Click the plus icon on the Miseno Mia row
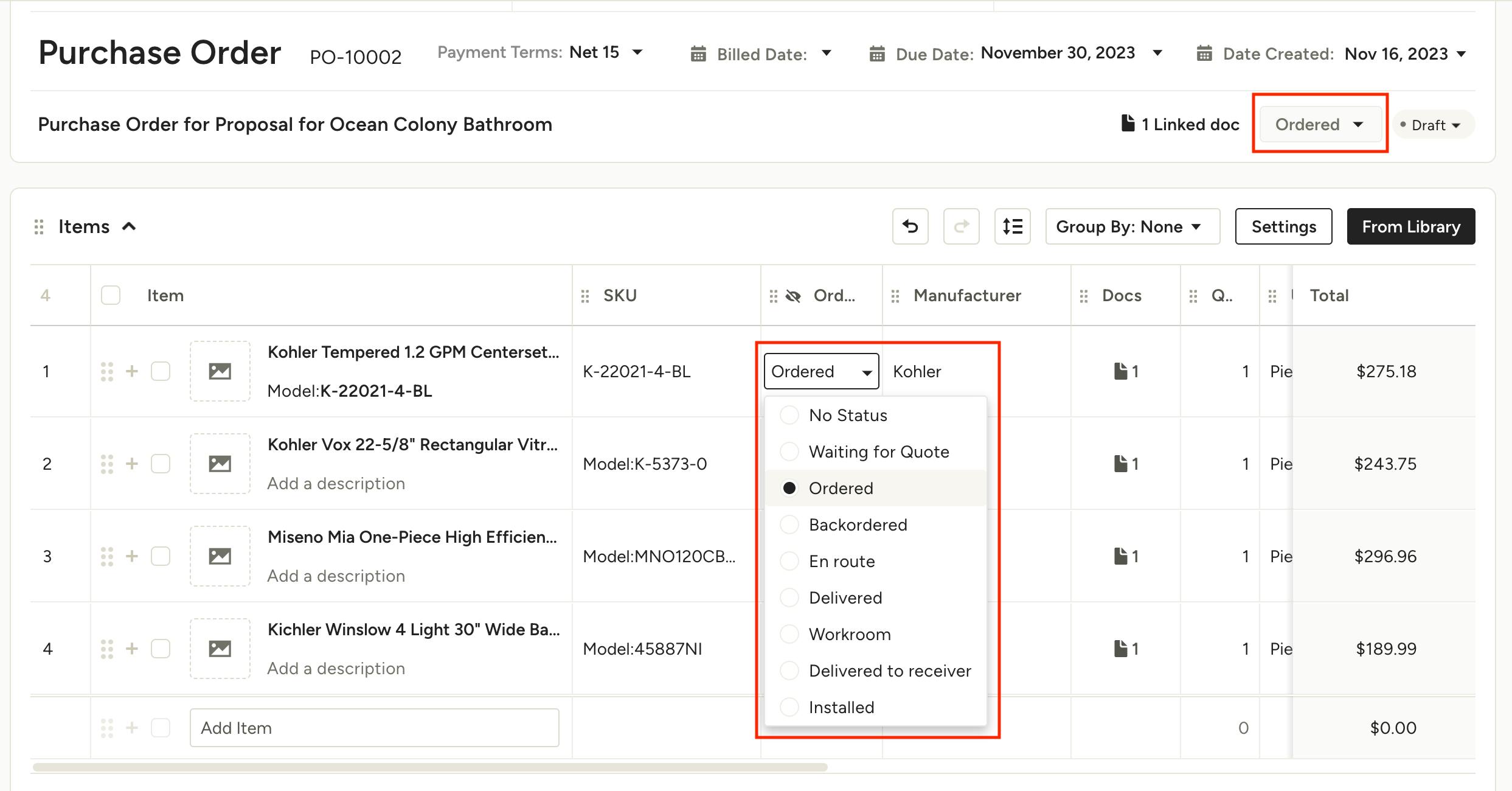This screenshot has height=791, width=1512. 131,556
